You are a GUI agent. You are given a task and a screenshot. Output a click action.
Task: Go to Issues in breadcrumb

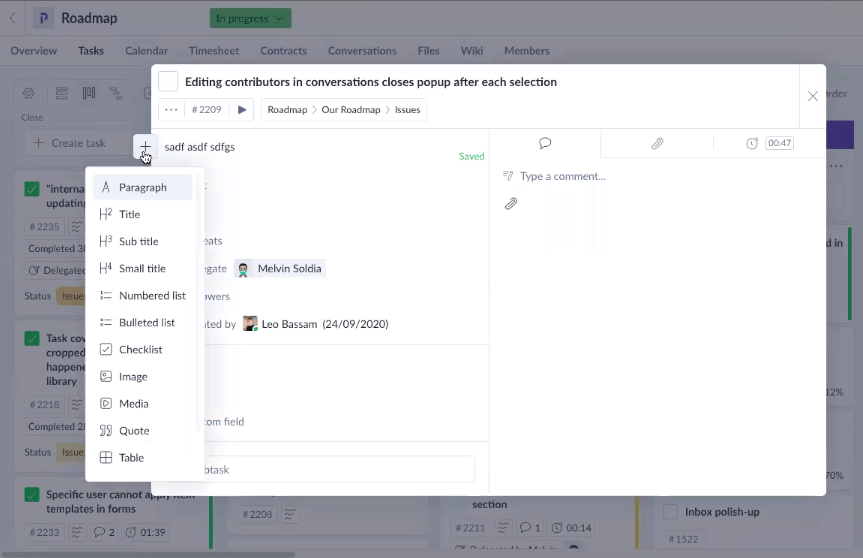coord(407,110)
